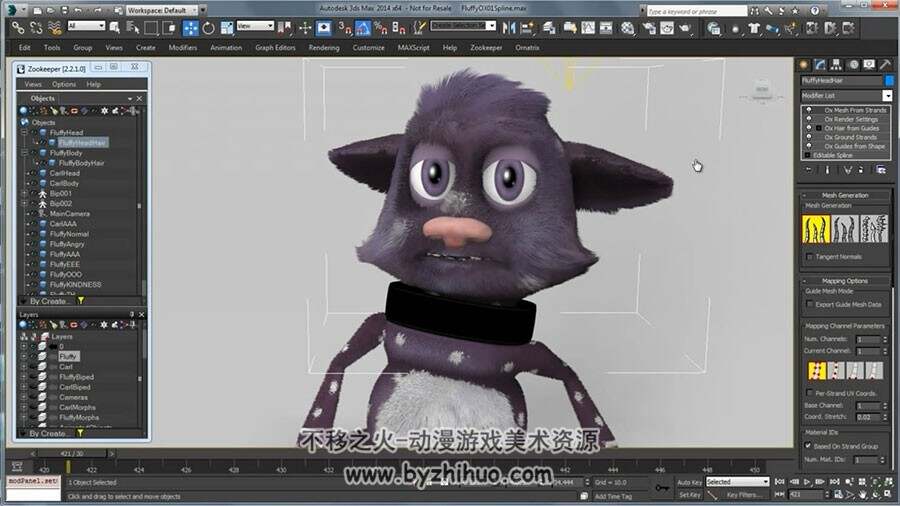This screenshot has width=900, height=506.
Task: Open the key filter Selected dropdown
Action: click(x=737, y=482)
